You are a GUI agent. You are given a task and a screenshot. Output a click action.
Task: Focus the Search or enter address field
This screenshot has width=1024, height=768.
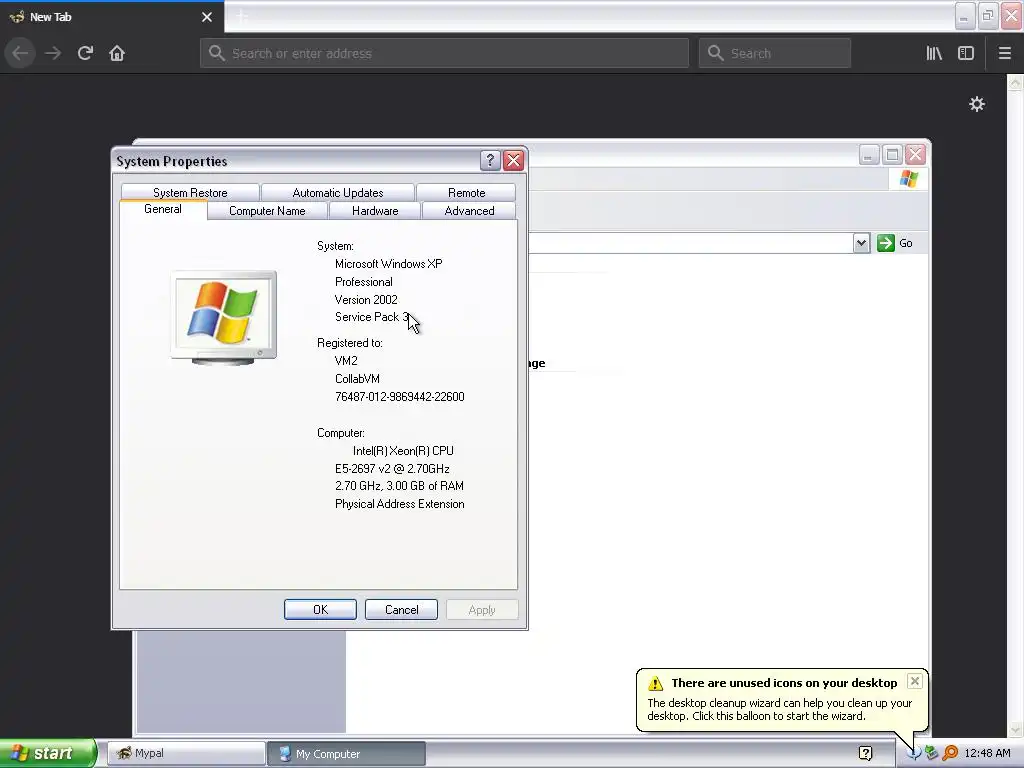tap(445, 54)
